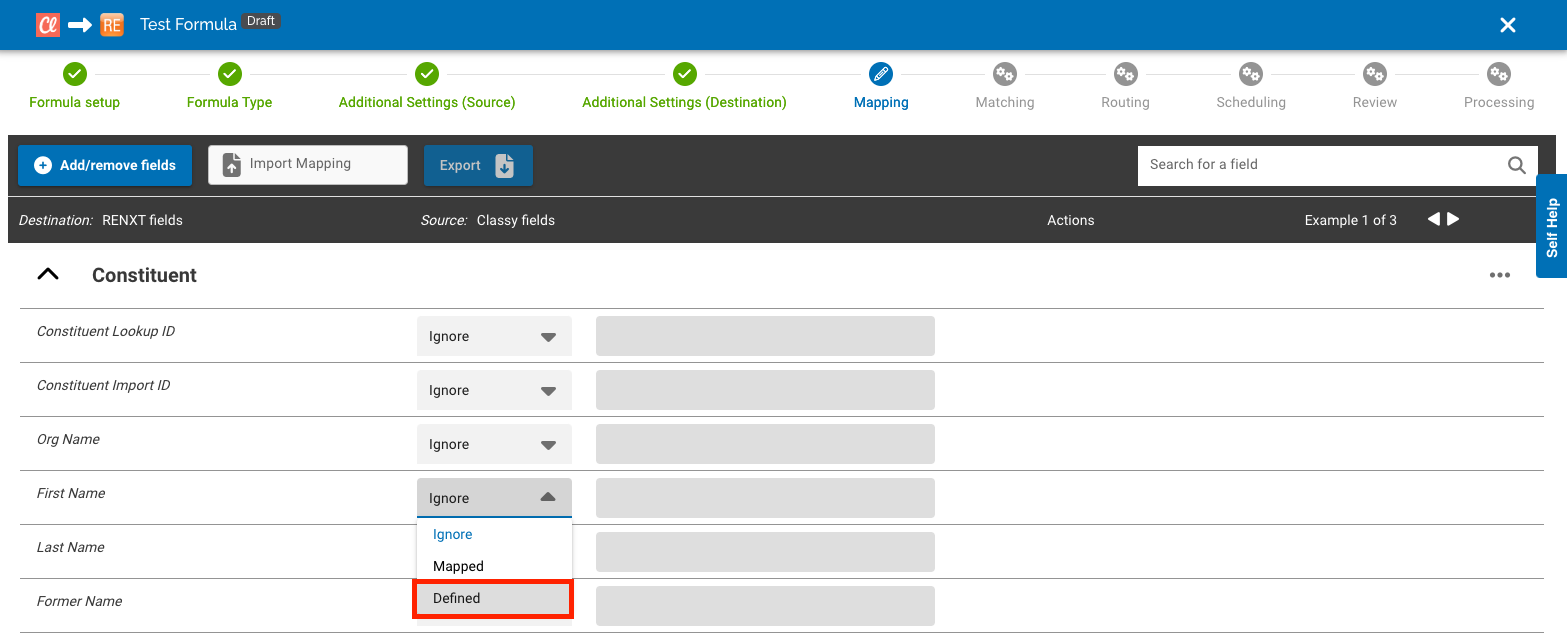Screen dimensions: 1567x637
Task: Open Constituent Import ID mapping dropdown
Action: point(494,391)
